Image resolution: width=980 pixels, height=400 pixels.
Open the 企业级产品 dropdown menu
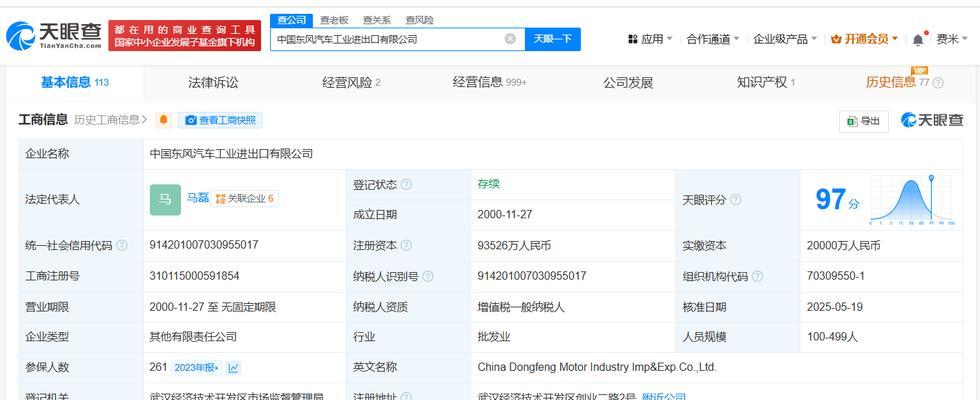786,39
